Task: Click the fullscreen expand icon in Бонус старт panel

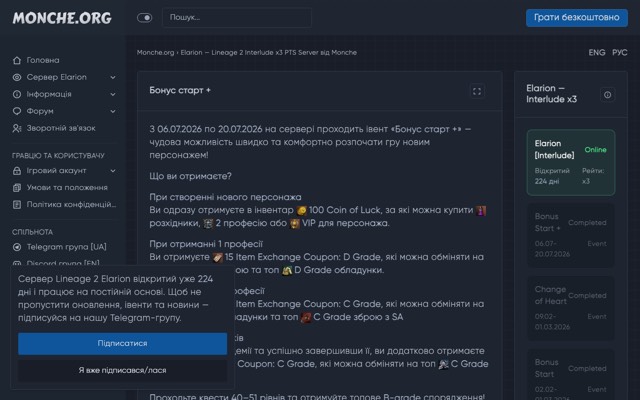Action: click(477, 91)
